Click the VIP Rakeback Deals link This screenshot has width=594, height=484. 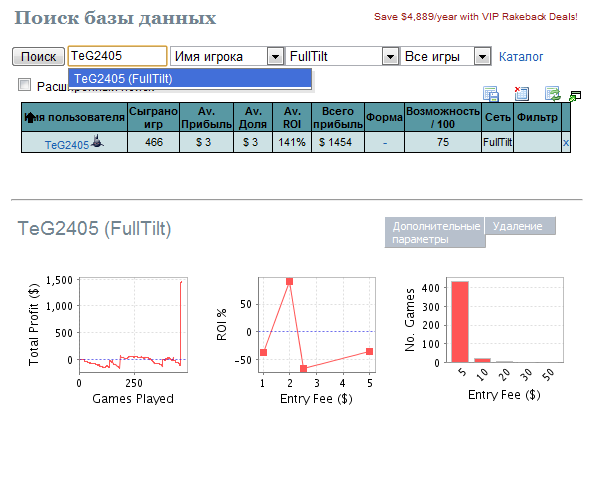click(476, 17)
